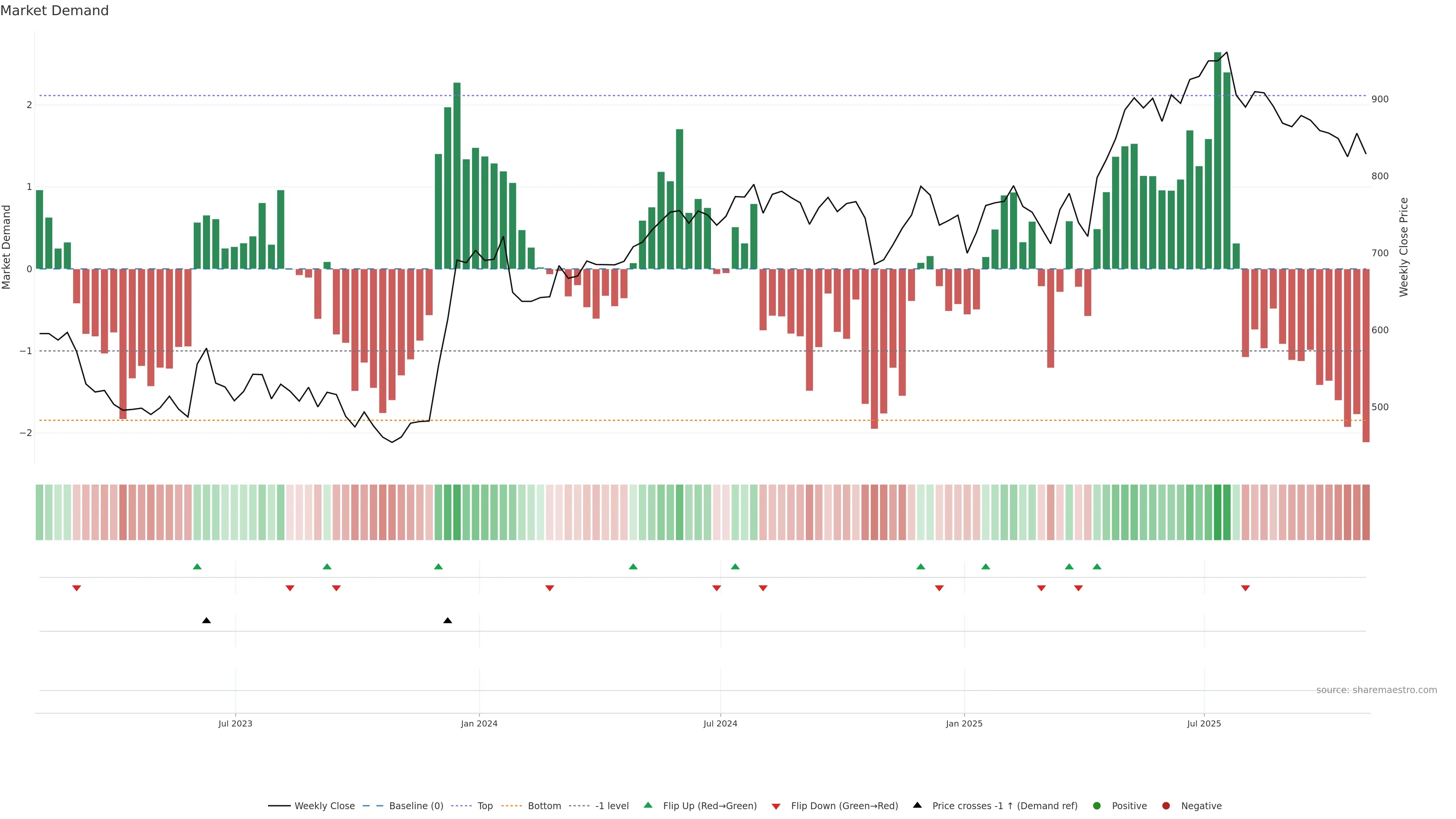Click the Jan 2025 axis label

(x=964, y=723)
